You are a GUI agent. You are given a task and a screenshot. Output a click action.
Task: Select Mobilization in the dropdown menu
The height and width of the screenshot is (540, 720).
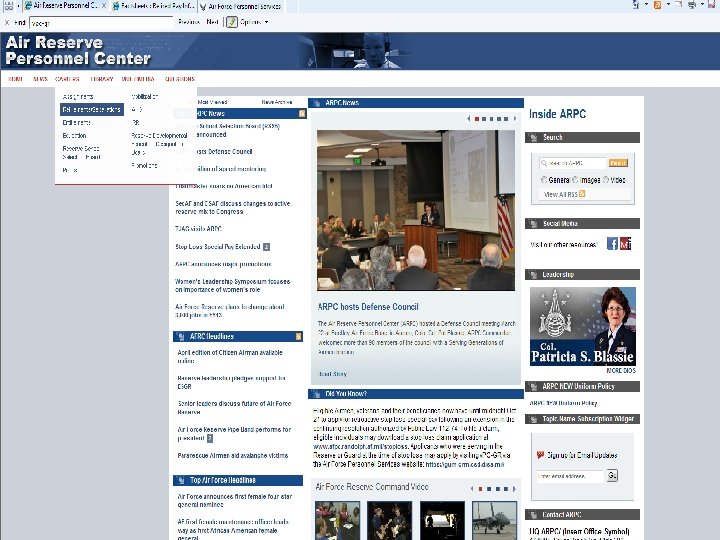(x=145, y=96)
